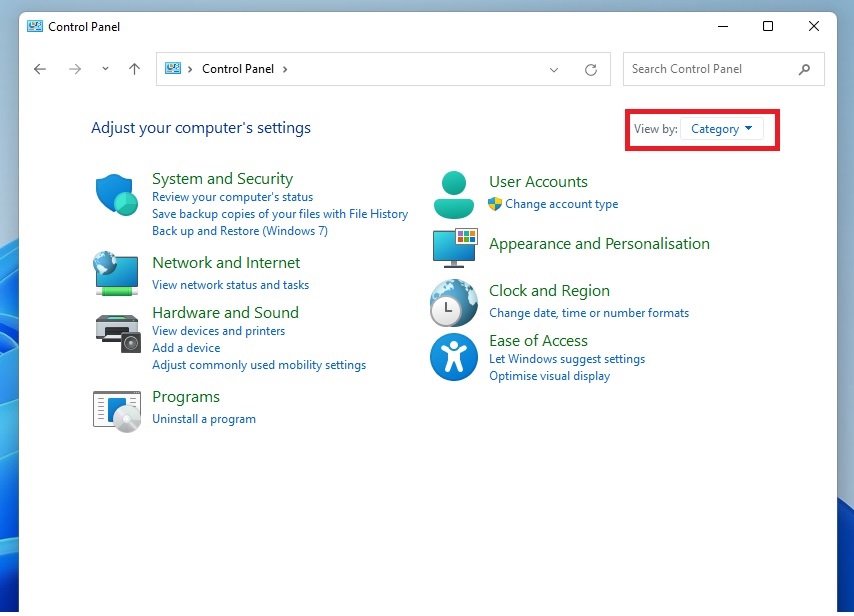Click the Hardware and Sound printer icon
This screenshot has width=854, height=616.
click(x=117, y=332)
